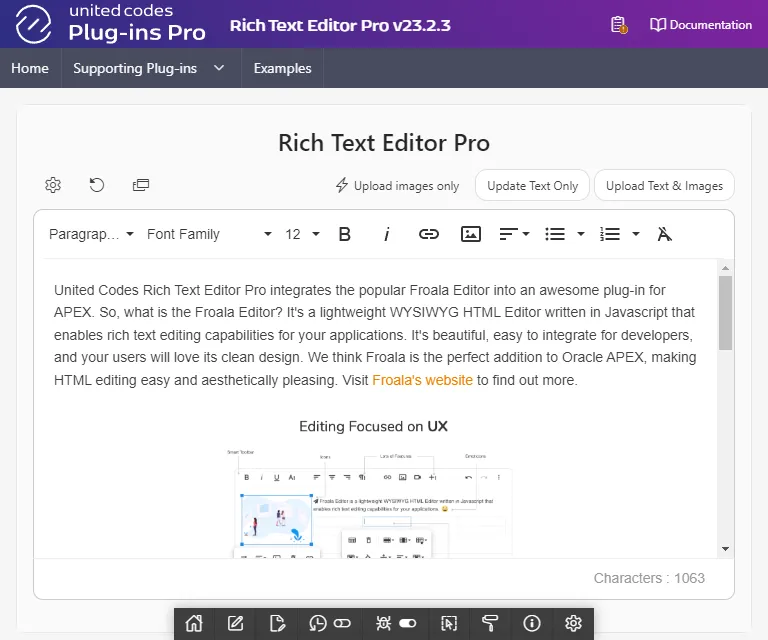Click the Upload Text & Images button

click(664, 186)
